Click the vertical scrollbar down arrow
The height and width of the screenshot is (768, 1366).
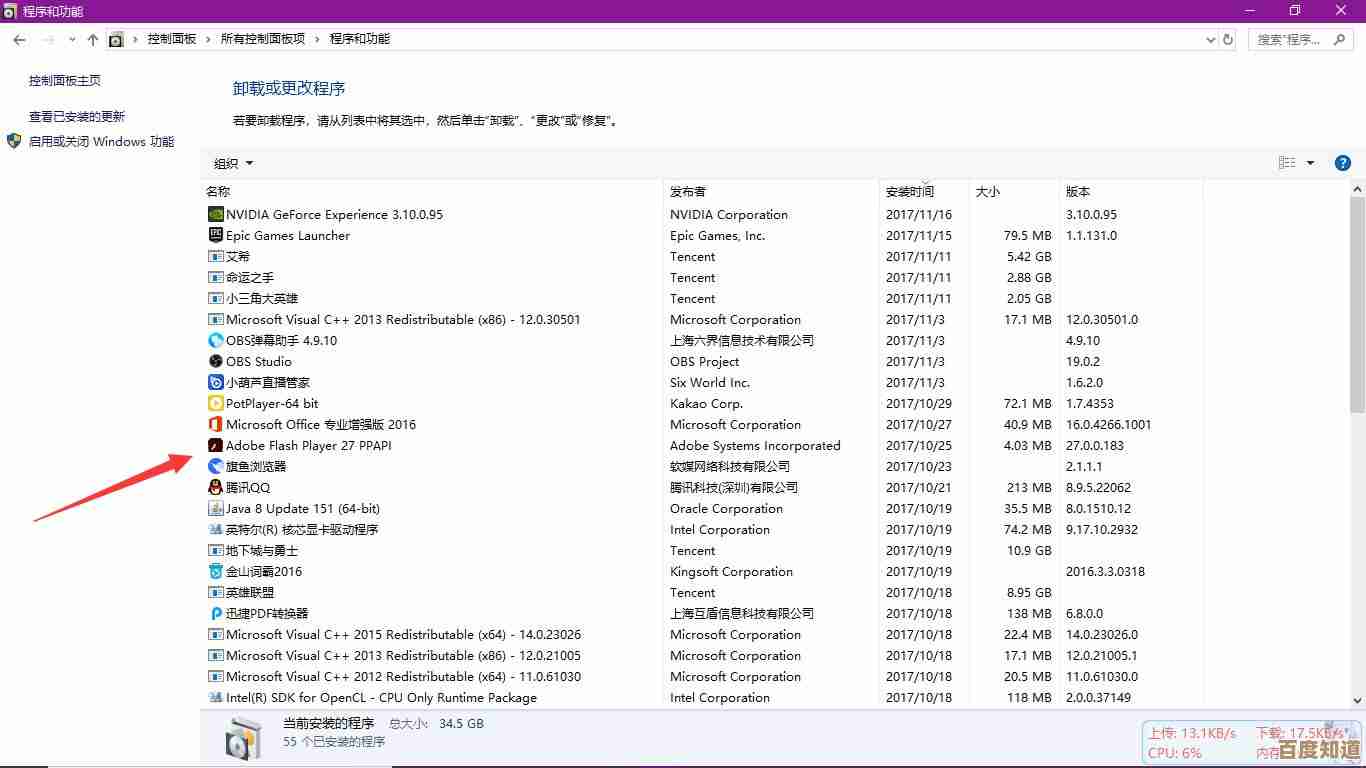[x=1357, y=700]
